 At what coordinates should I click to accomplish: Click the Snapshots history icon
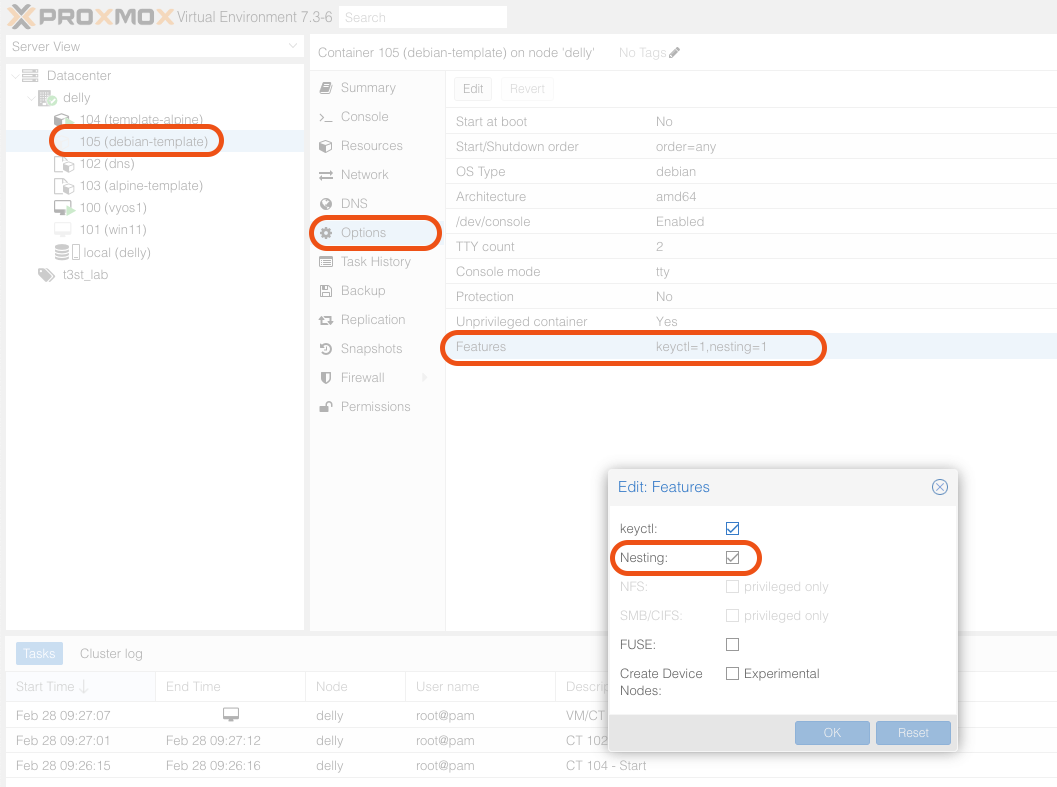[326, 349]
